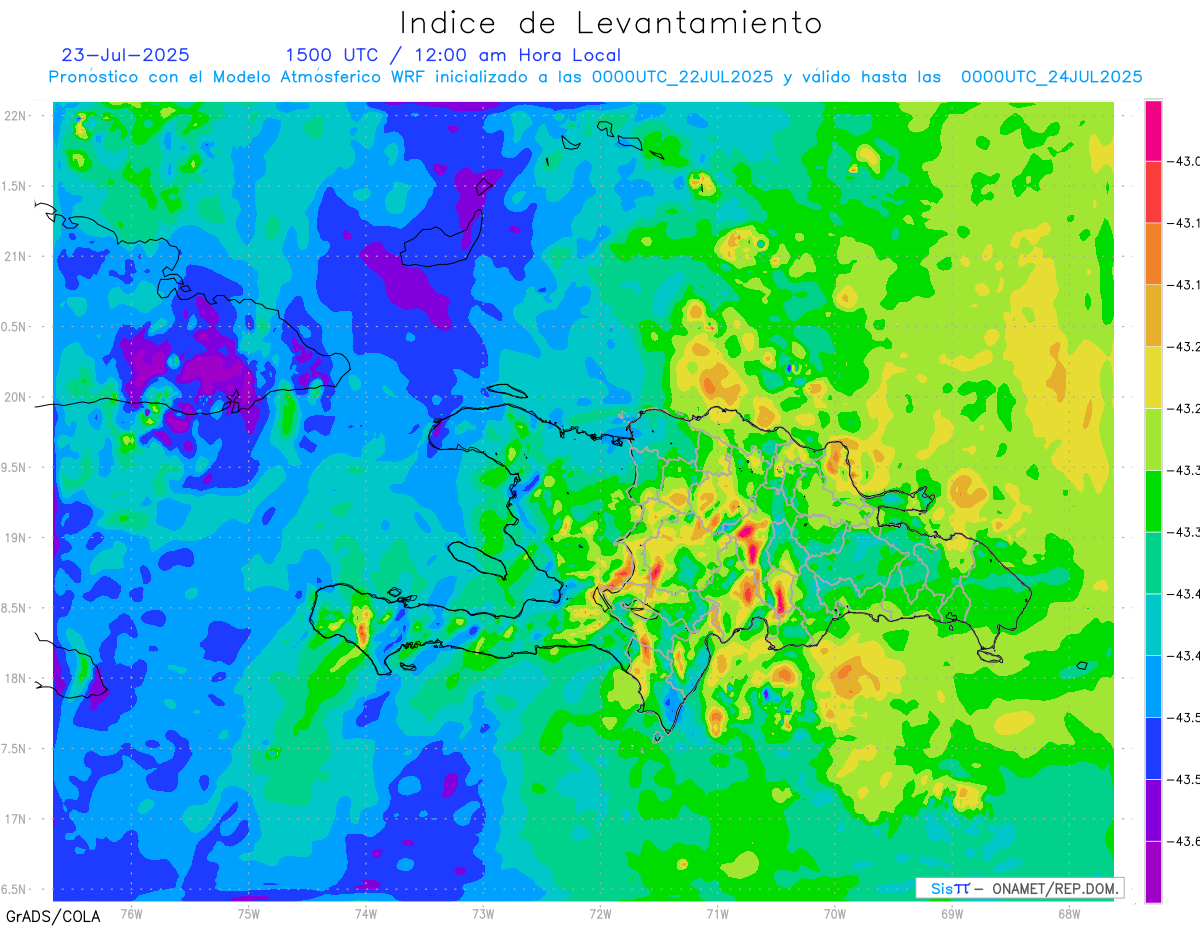Click the "21N" latitude label
Screen dimensions: 1200x927
[16, 257]
